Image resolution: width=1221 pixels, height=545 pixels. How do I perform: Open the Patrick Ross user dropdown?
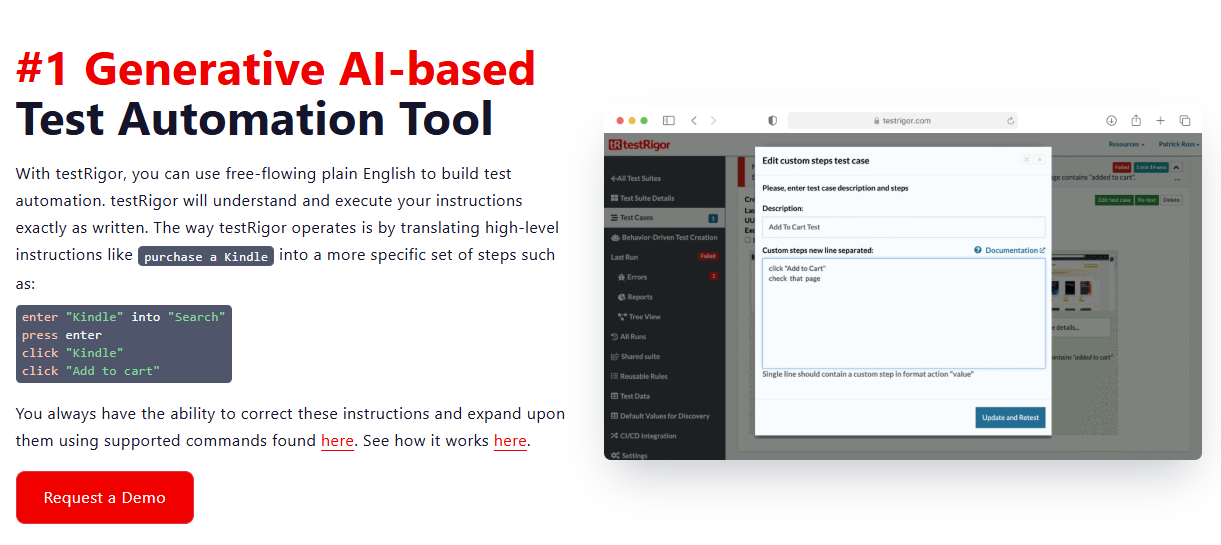coord(1179,145)
